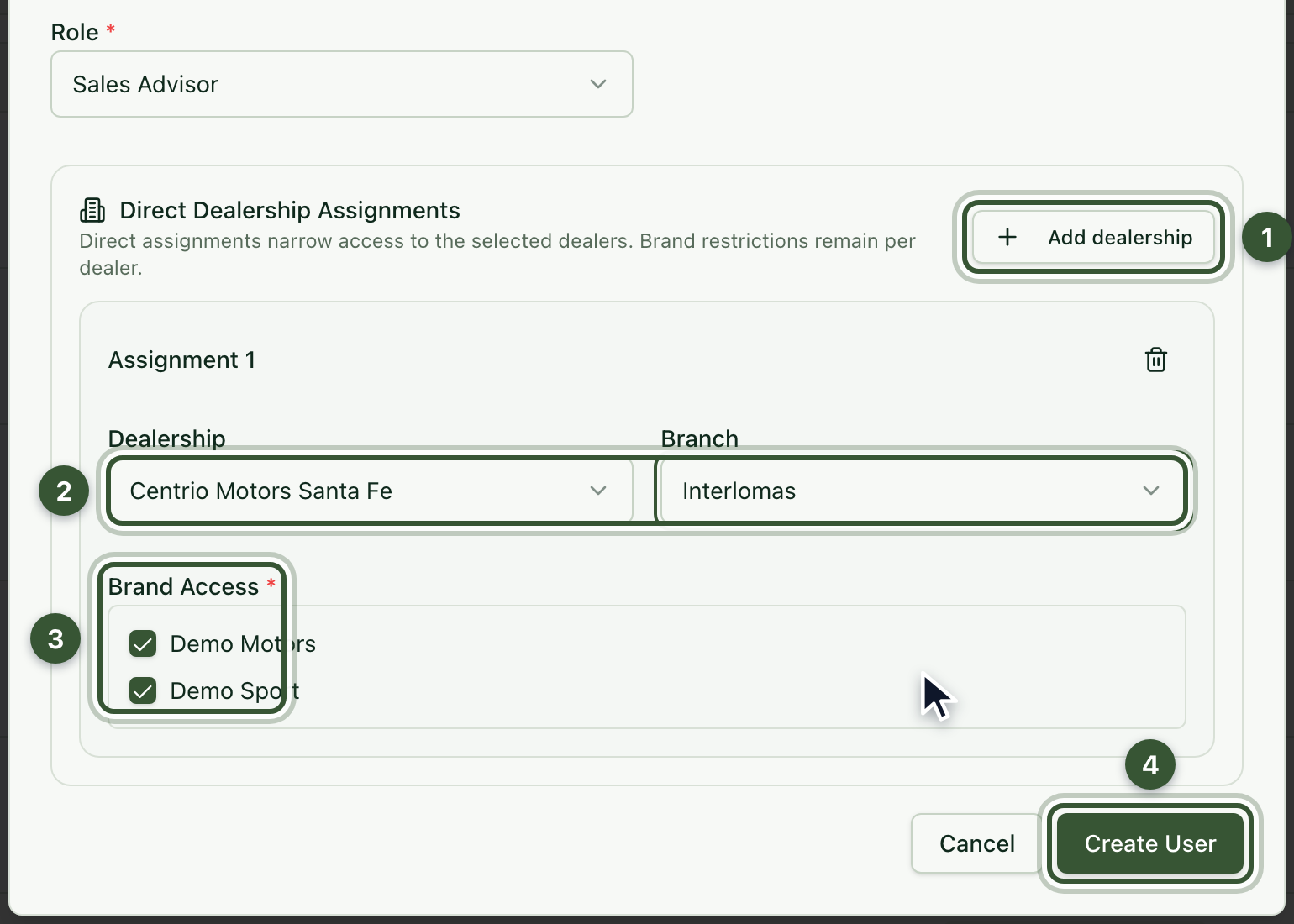Screen dimensions: 1294x924
Task: Uncheck the Demo Sport brand checkbox
Action: [143, 690]
